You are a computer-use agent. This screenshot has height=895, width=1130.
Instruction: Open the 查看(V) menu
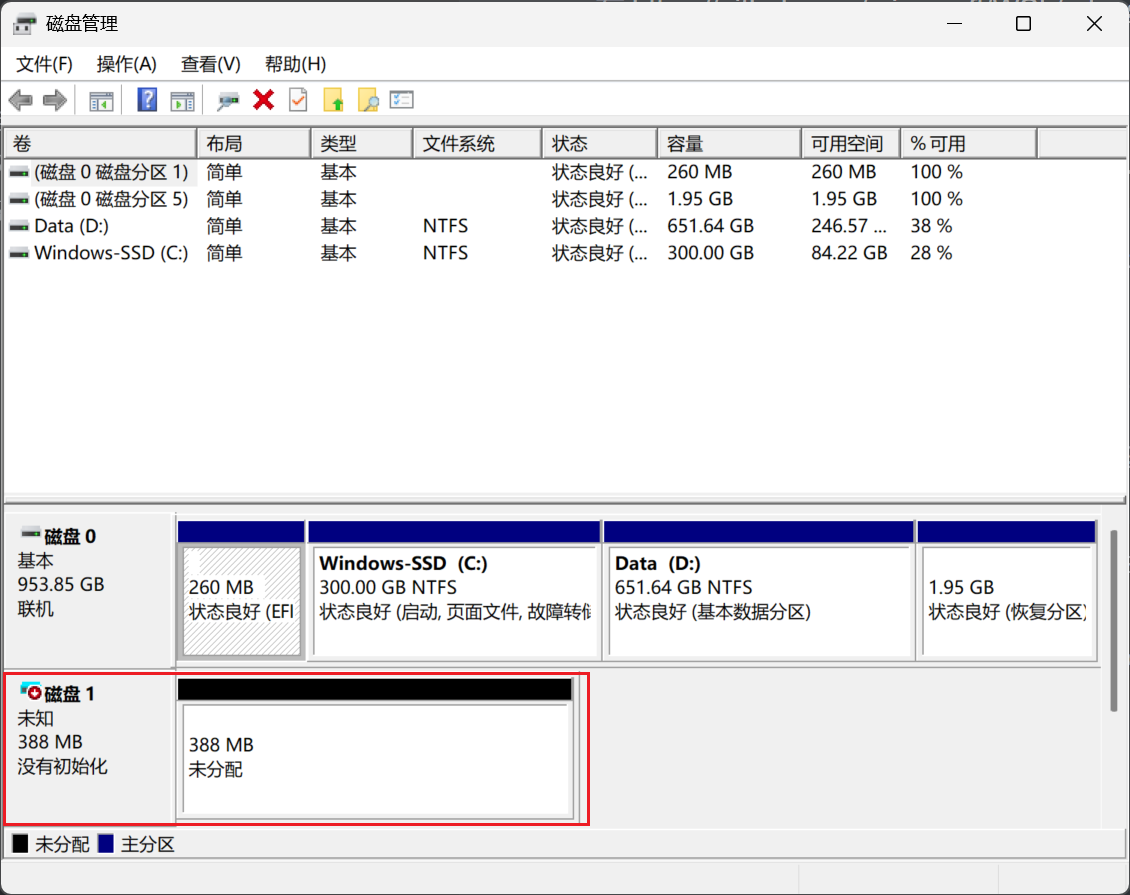[x=210, y=64]
